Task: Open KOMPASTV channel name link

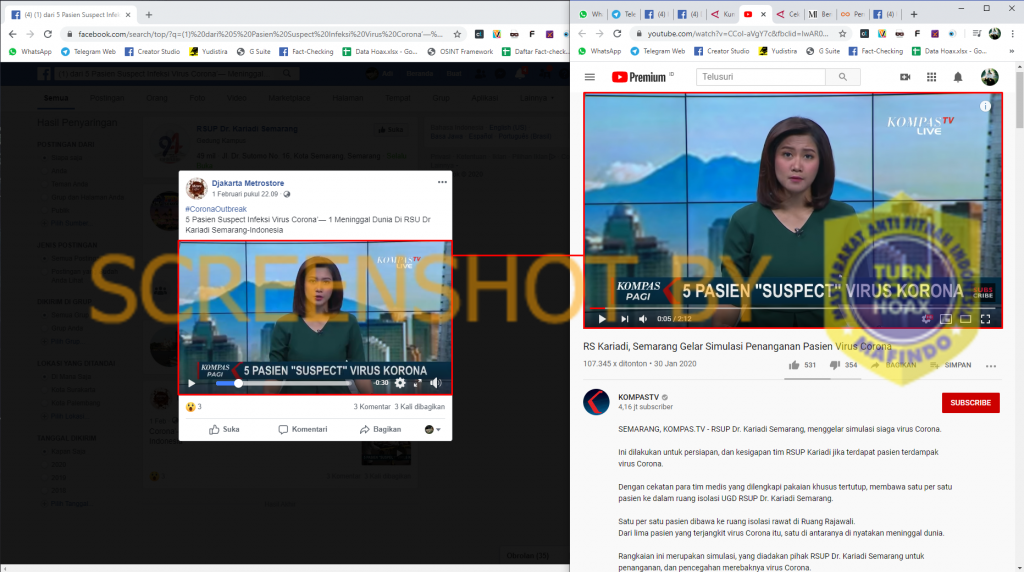Action: click(638, 397)
